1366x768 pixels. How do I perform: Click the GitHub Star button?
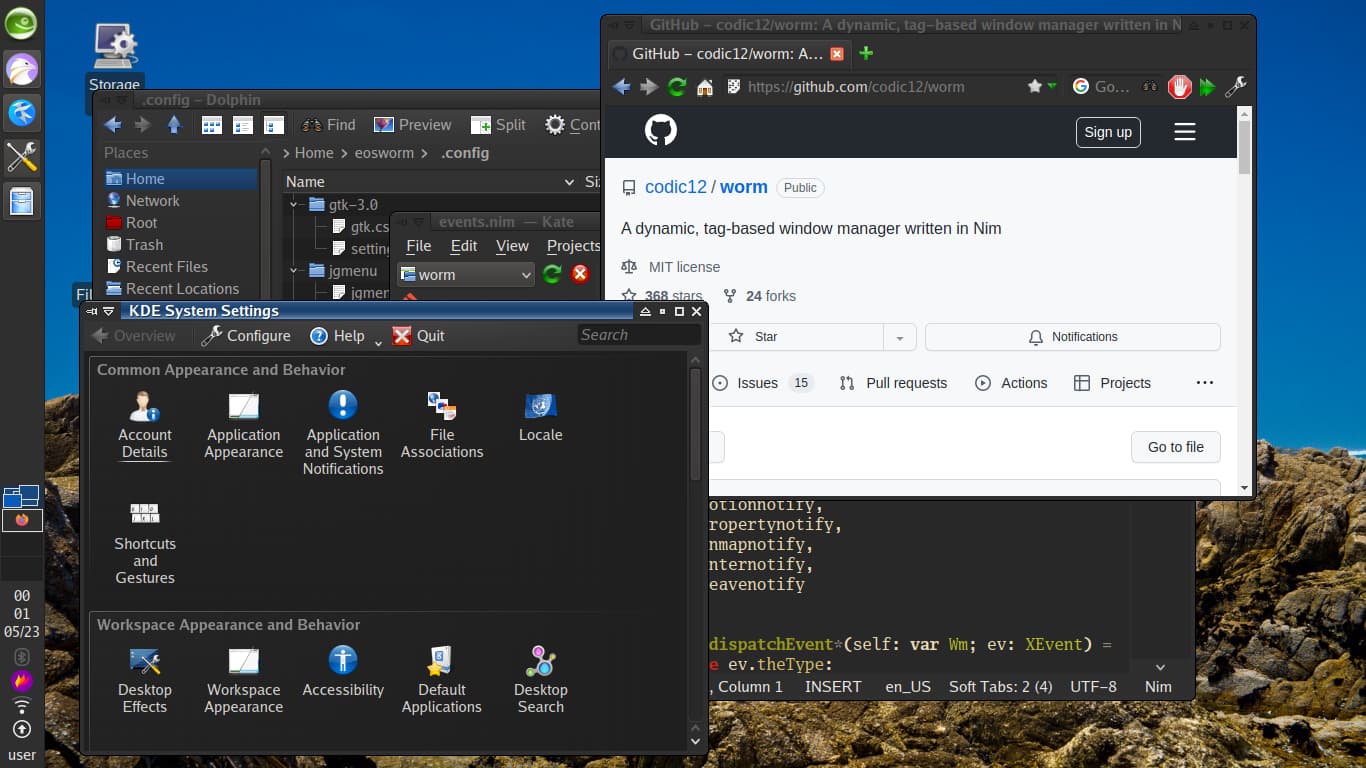[795, 337]
